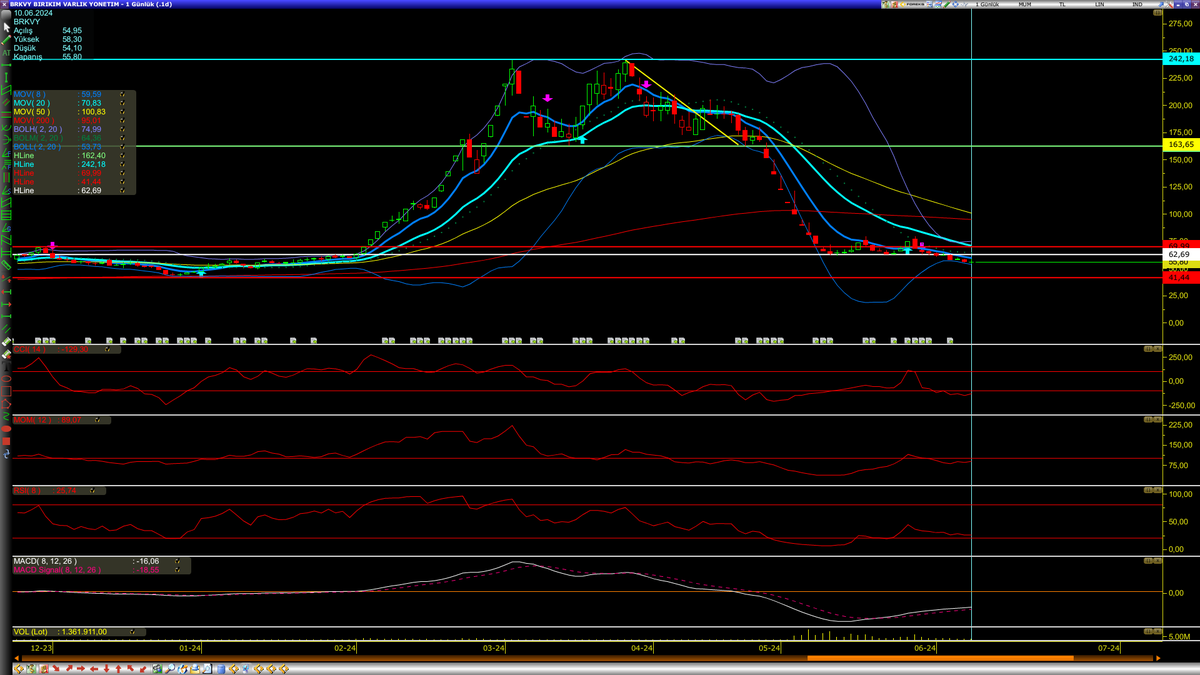The image size is (1200, 675).
Task: Expand the volume panel options icon at right
Action: [x=1149, y=632]
